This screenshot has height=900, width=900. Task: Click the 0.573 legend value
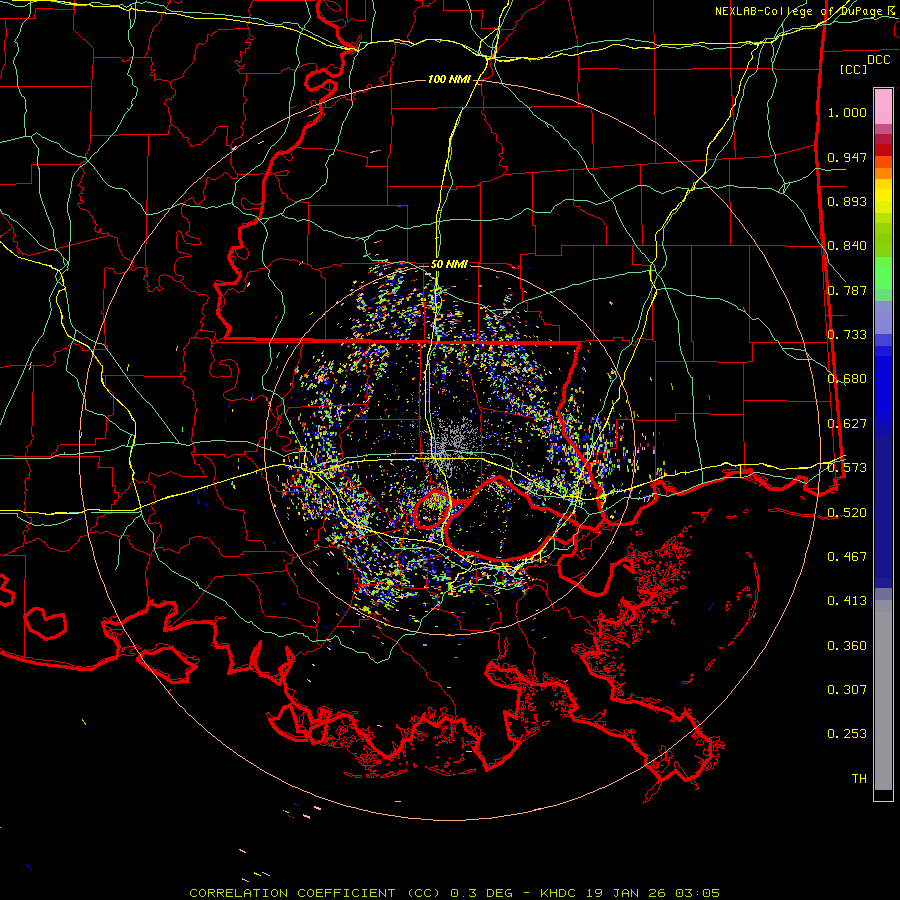pyautogui.click(x=847, y=468)
